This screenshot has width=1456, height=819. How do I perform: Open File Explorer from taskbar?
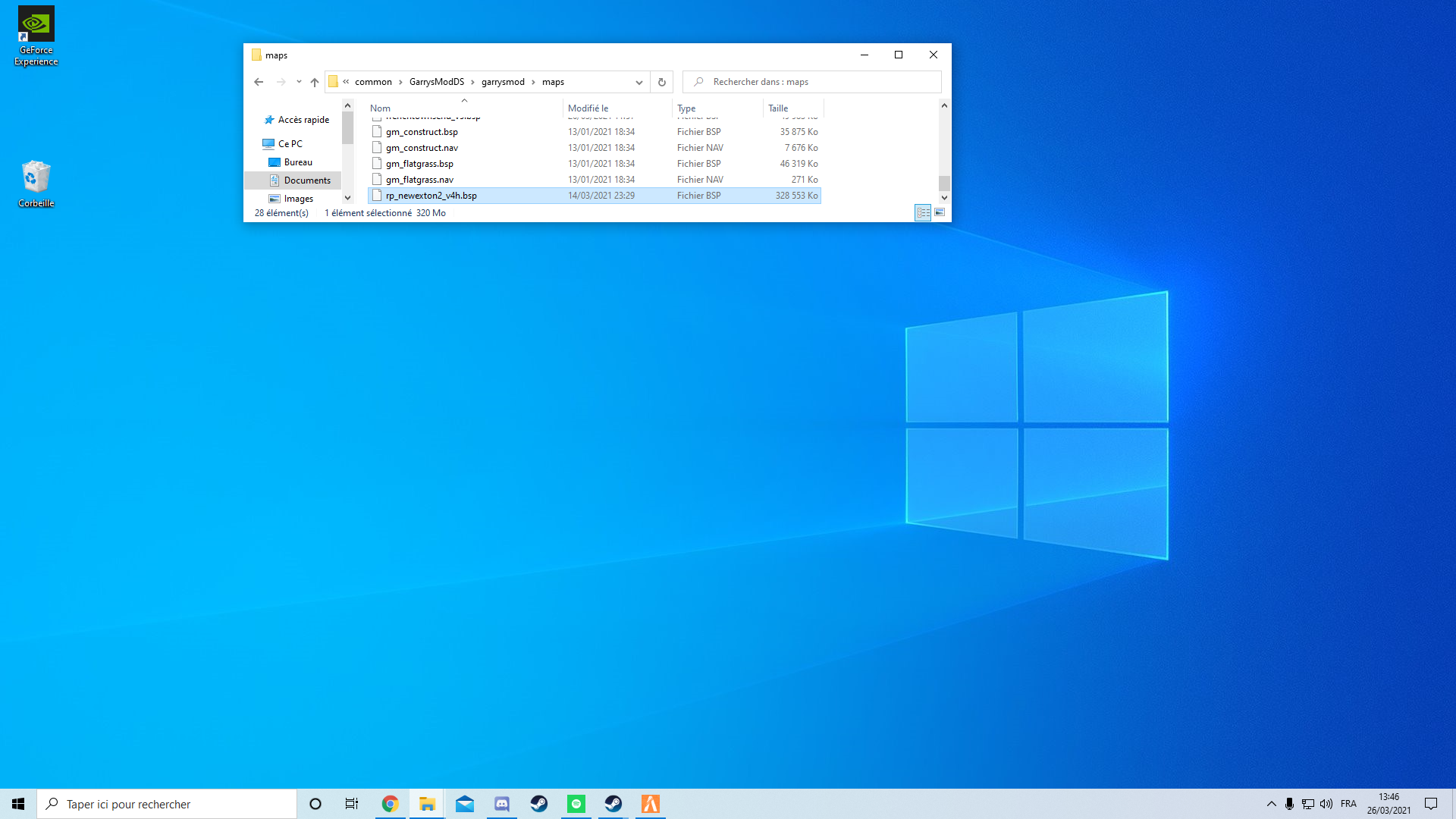427,804
